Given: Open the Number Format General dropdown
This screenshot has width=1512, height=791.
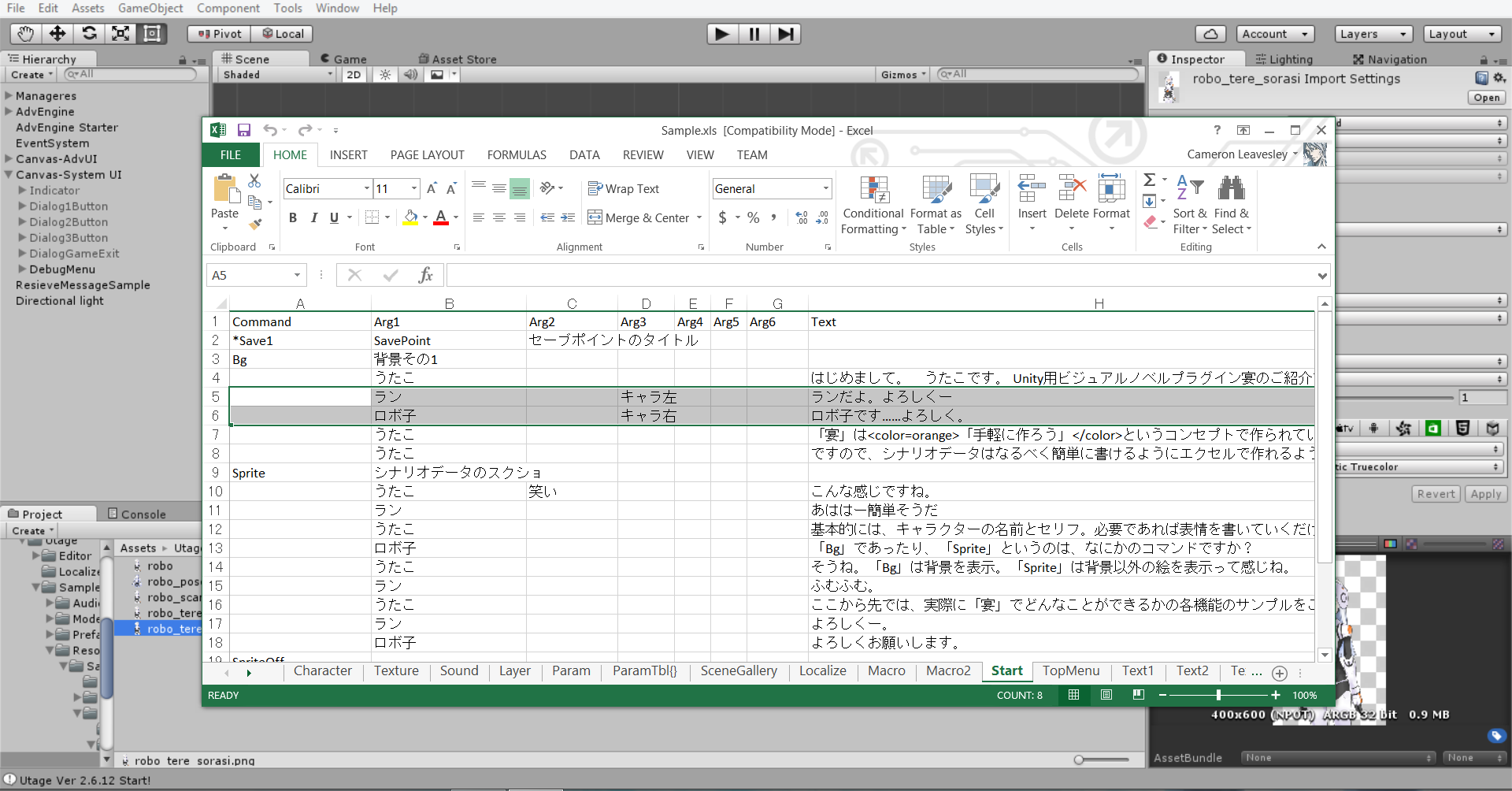Looking at the screenshot, I should (x=825, y=189).
